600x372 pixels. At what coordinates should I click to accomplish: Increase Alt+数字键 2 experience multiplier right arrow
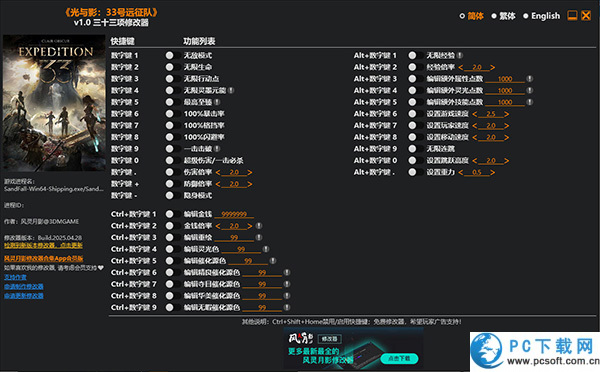point(492,67)
